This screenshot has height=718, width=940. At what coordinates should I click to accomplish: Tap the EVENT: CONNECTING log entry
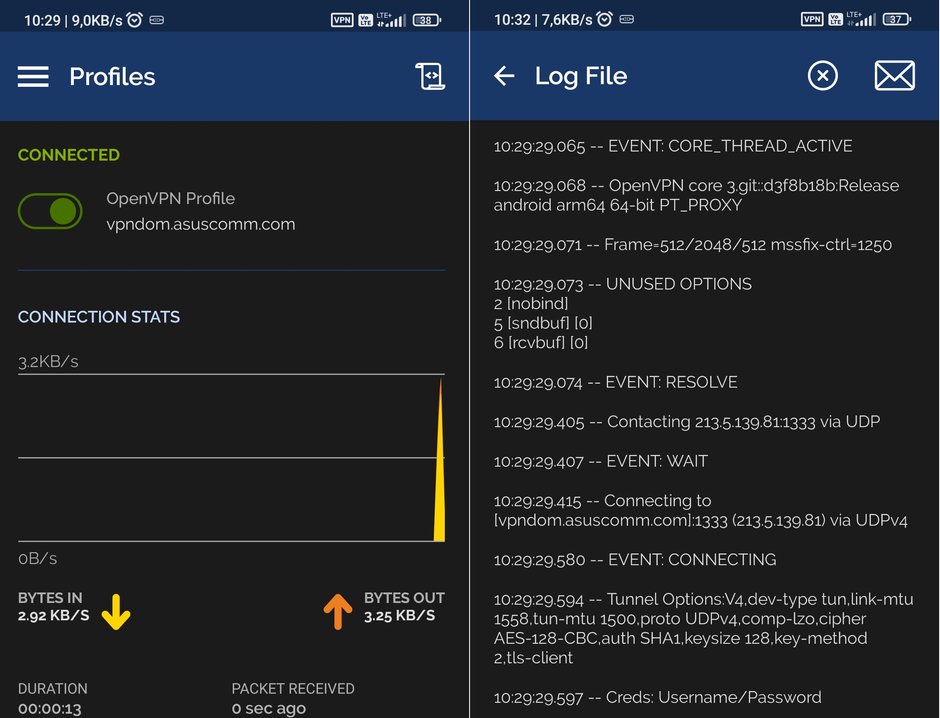[x=635, y=560]
